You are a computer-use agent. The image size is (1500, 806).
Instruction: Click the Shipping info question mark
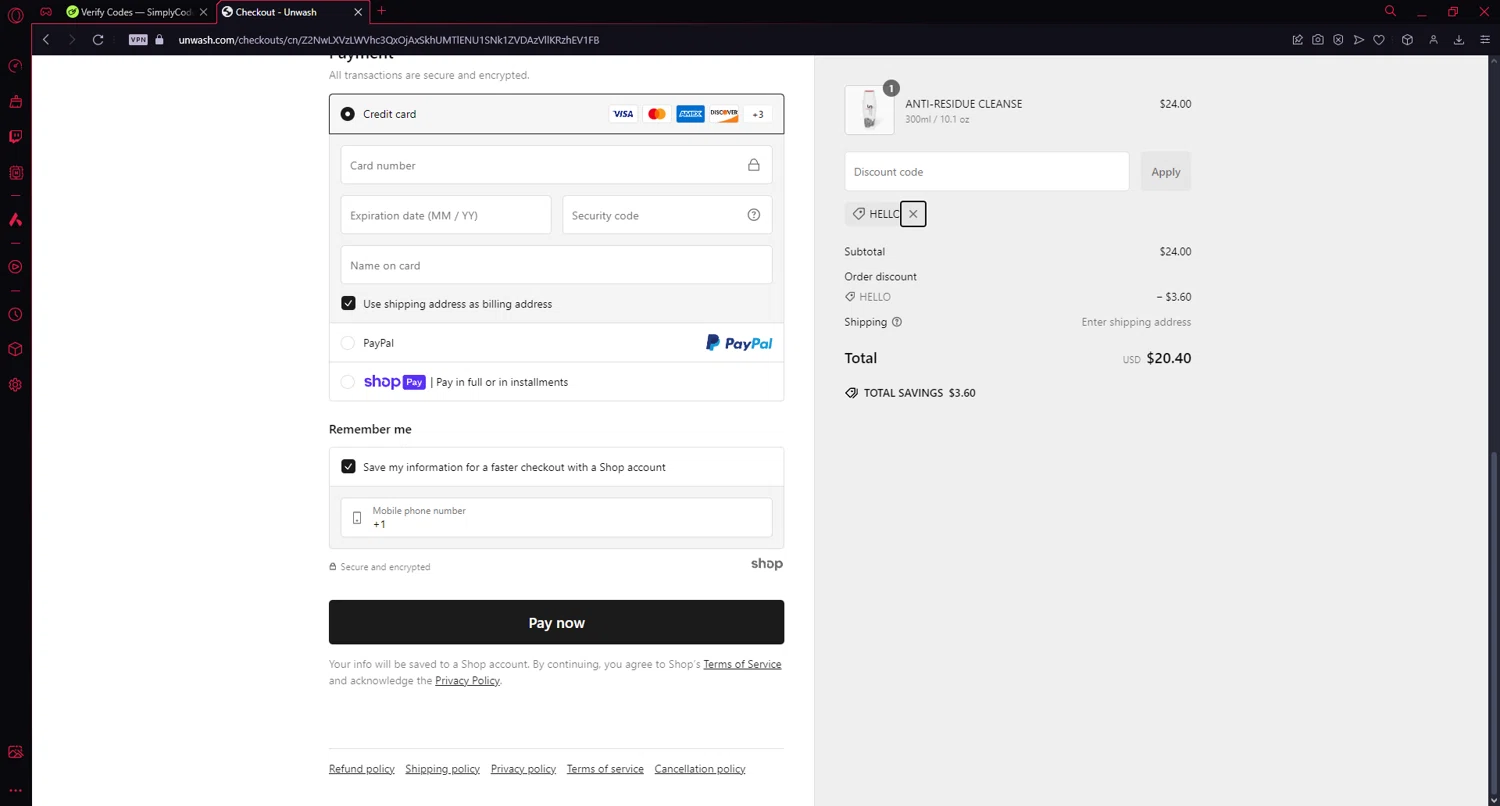coord(897,322)
